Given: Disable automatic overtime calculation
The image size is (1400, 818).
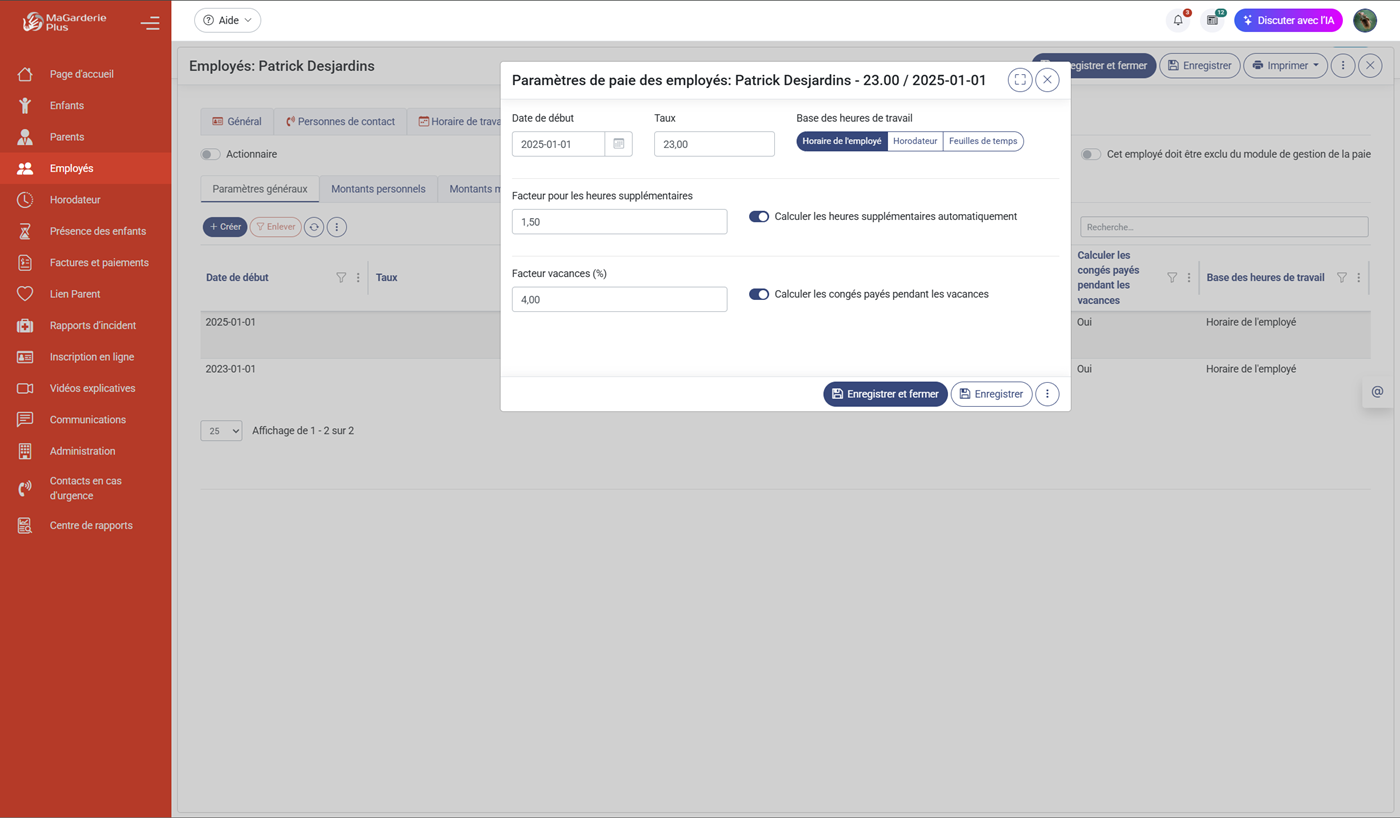Looking at the screenshot, I should pyautogui.click(x=759, y=216).
